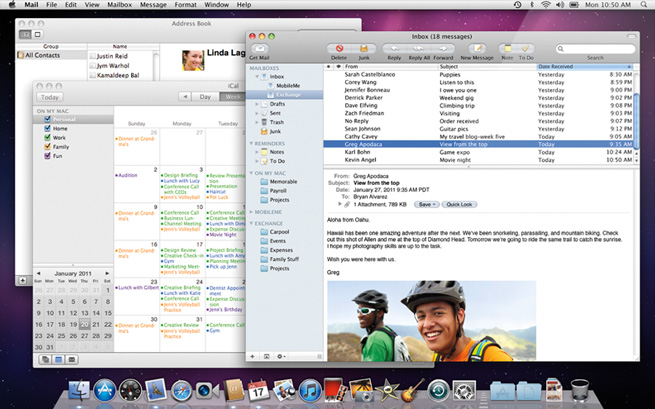Expand the Drafts mailbox triangle

click(257, 104)
